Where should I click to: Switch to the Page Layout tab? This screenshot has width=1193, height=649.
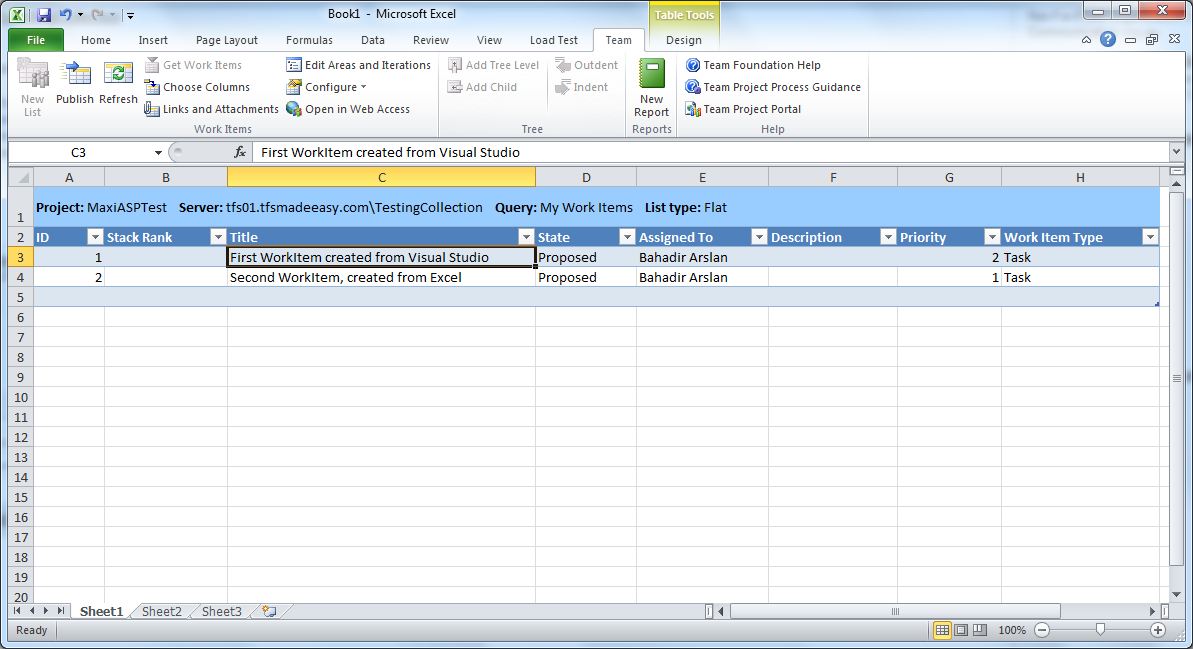click(227, 40)
